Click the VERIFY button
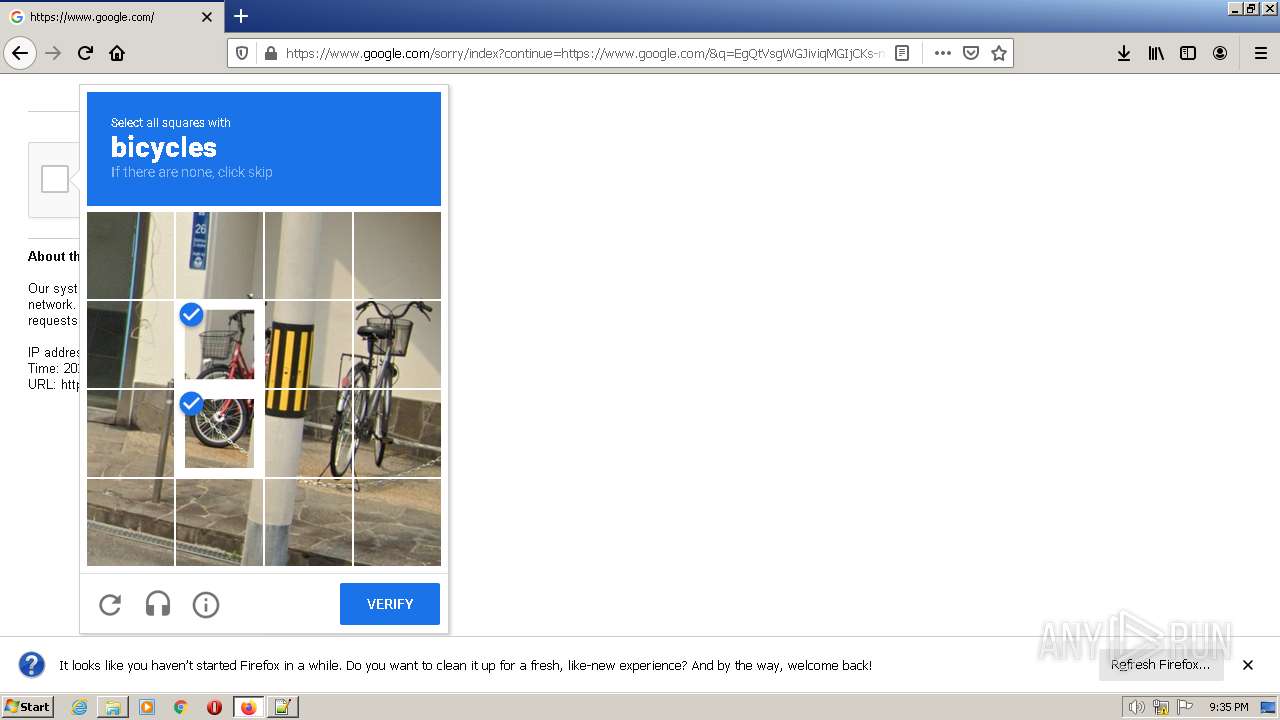Screen dimensions: 1280x720 point(390,604)
